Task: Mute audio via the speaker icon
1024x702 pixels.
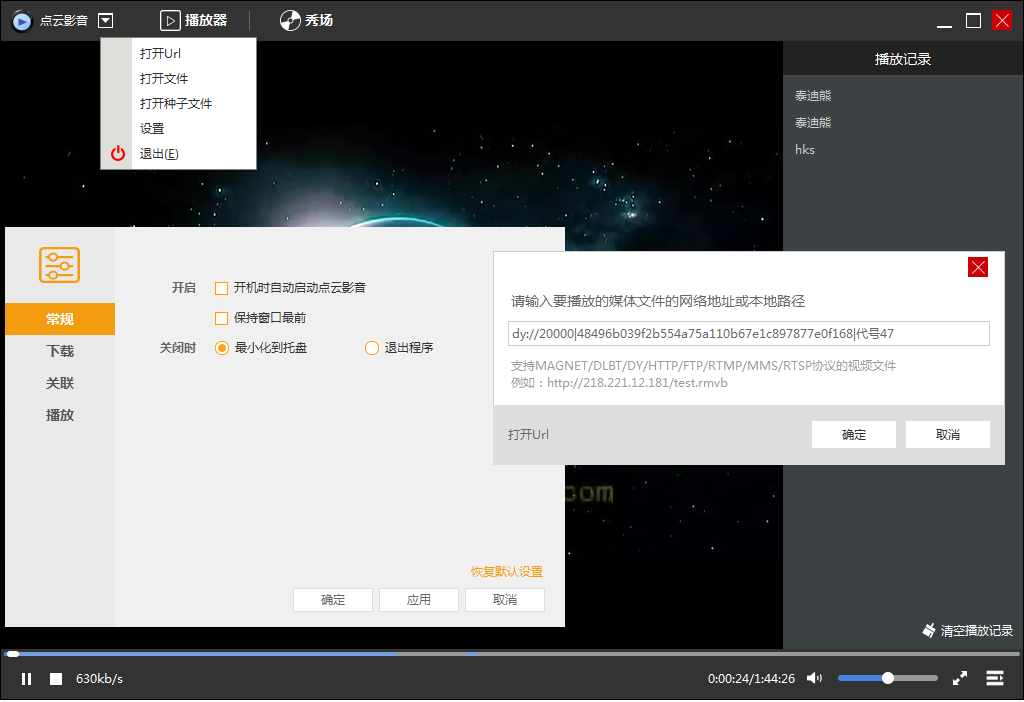Action: pyautogui.click(x=814, y=678)
